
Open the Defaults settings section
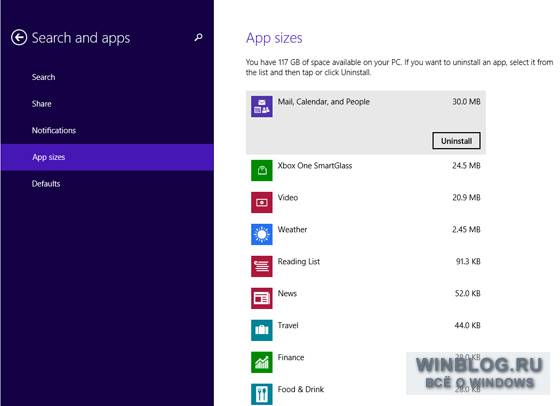click(107, 184)
